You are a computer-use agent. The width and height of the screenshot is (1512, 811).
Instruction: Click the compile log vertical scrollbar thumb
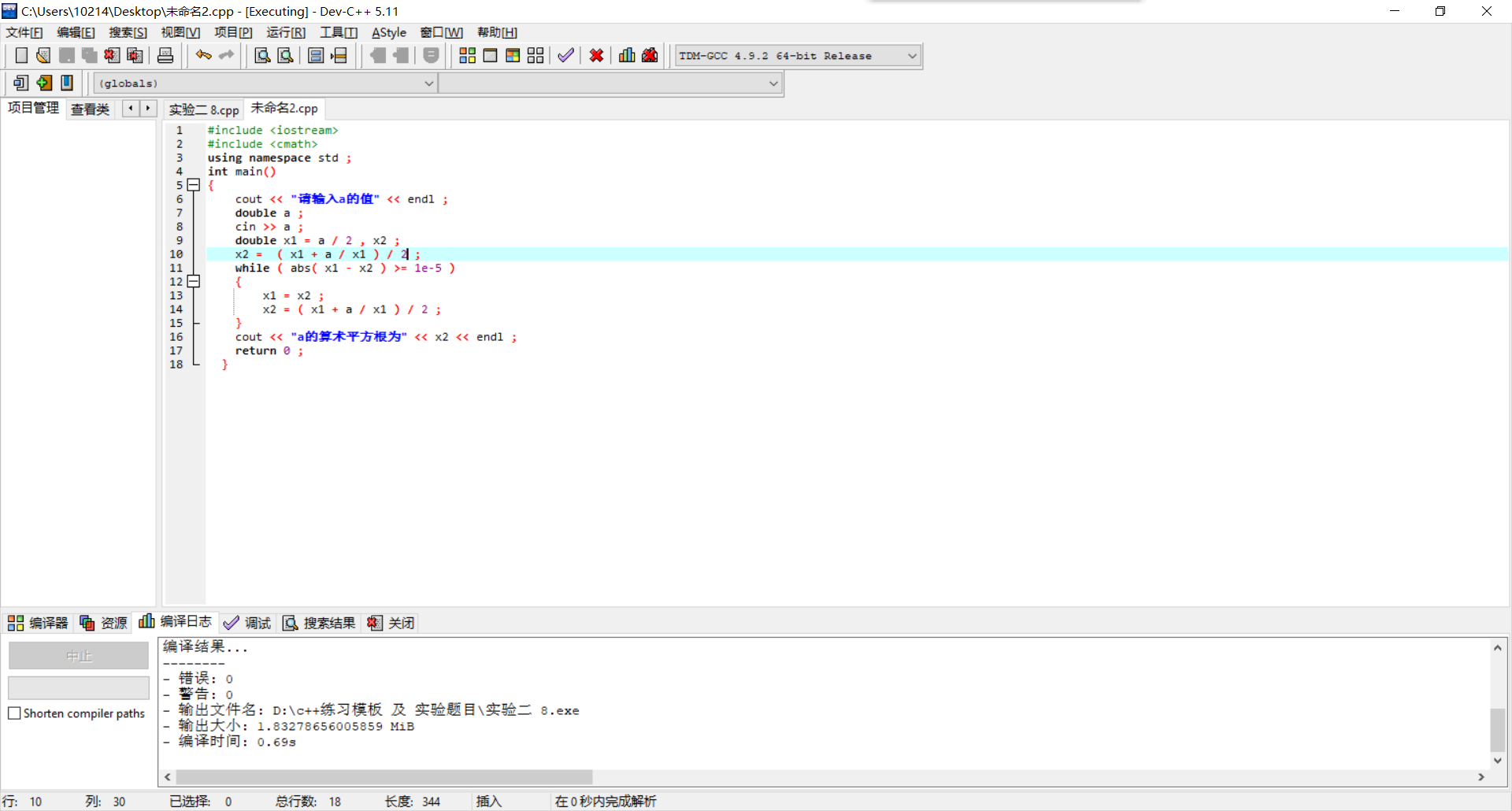1498,730
